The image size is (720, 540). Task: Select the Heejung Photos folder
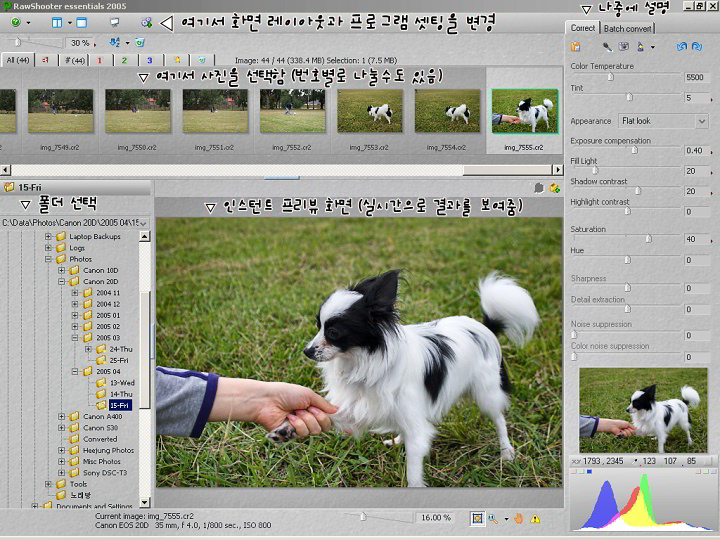[x=108, y=450]
